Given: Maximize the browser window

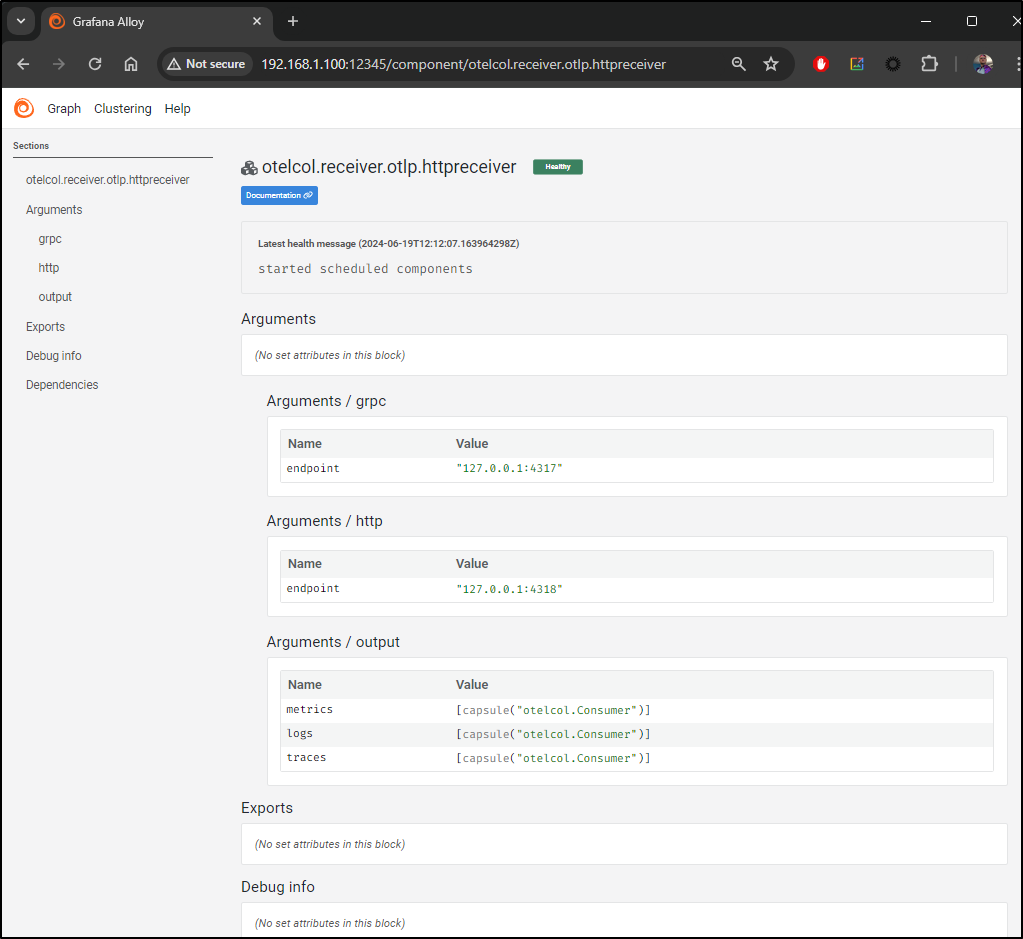Looking at the screenshot, I should 971,22.
